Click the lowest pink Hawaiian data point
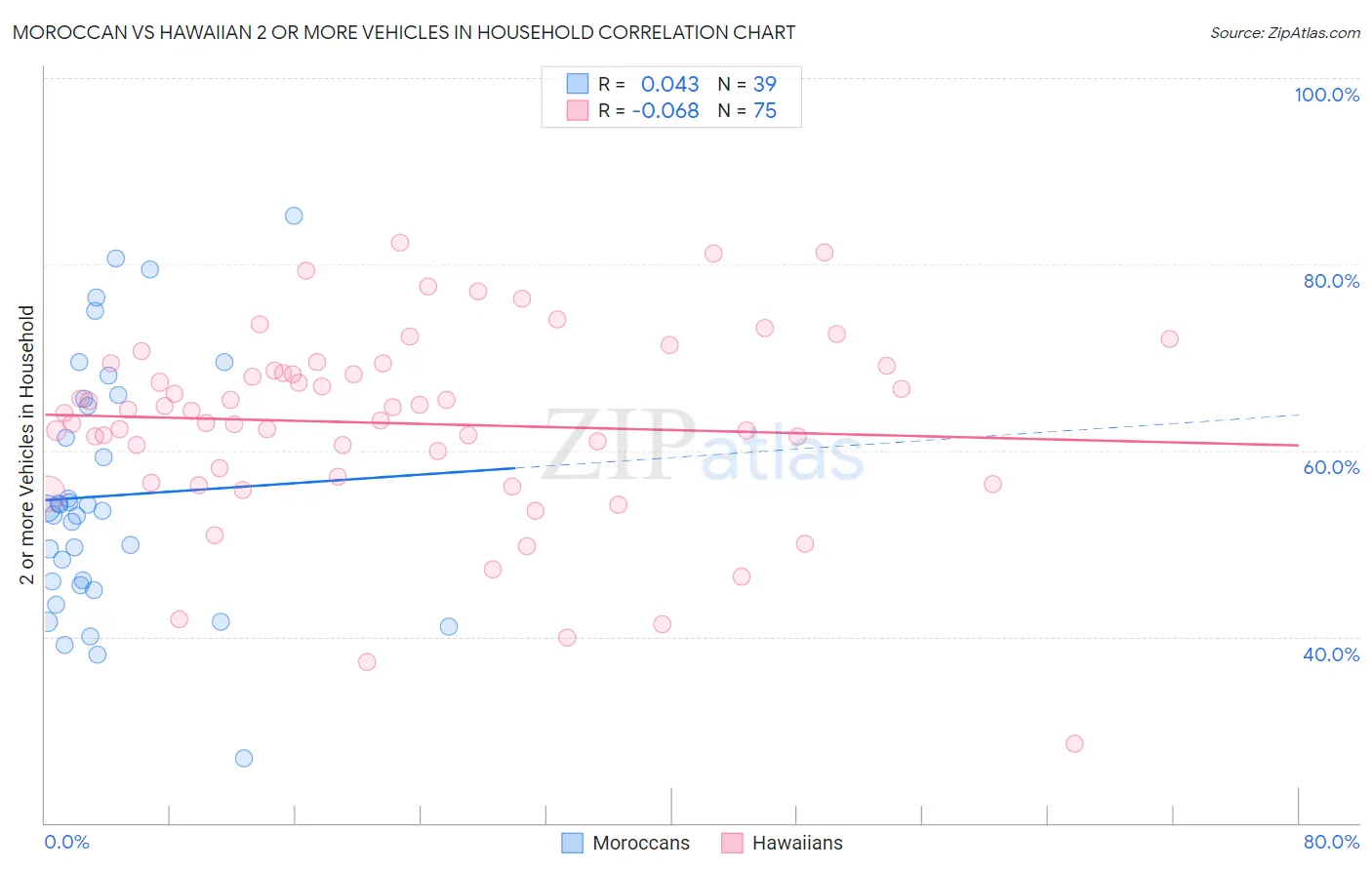The height and width of the screenshot is (870, 1372). [x=1074, y=743]
